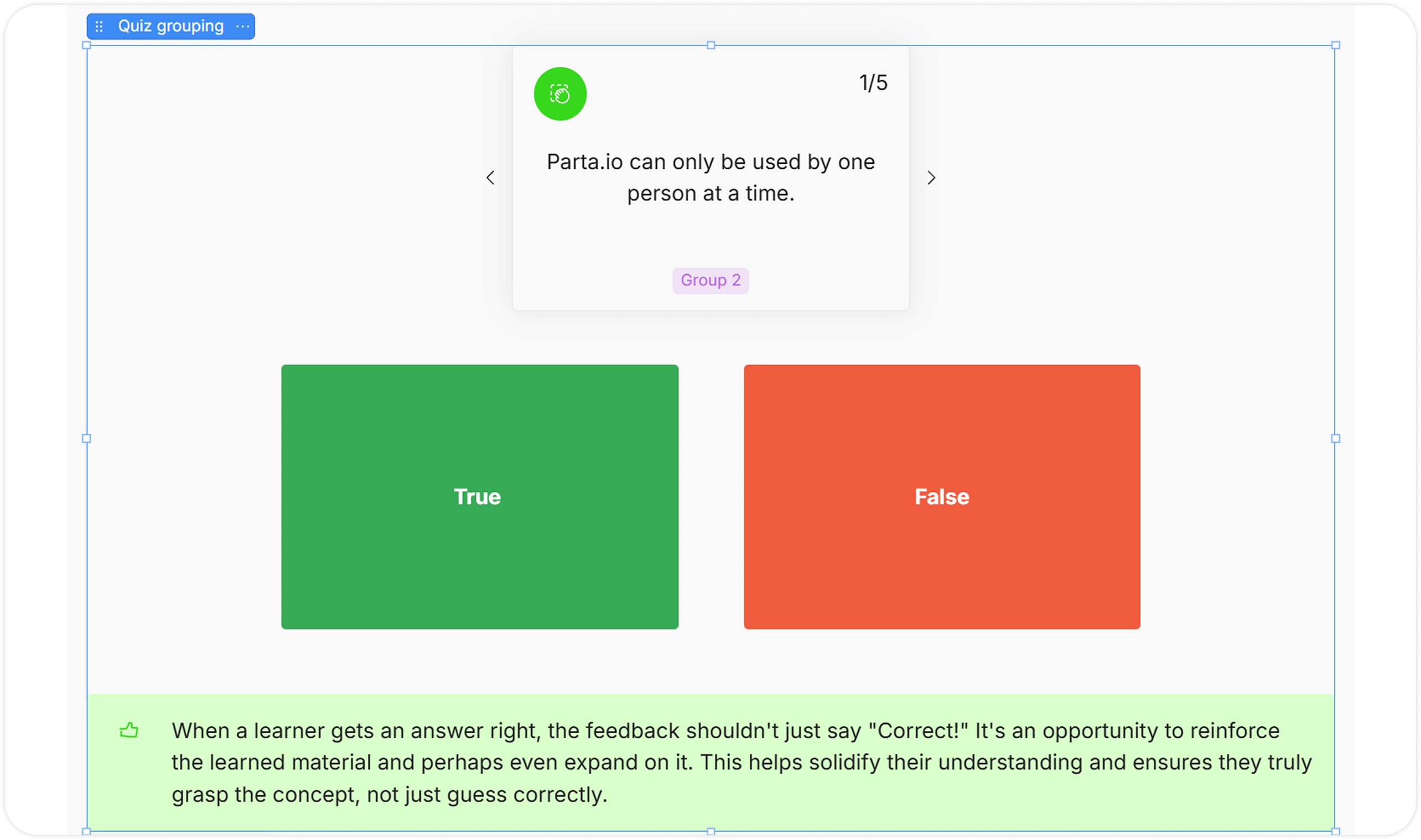Click the bottom-right resize handle of the block
Screen dimensions: 1421x840
click(x=1336, y=831)
